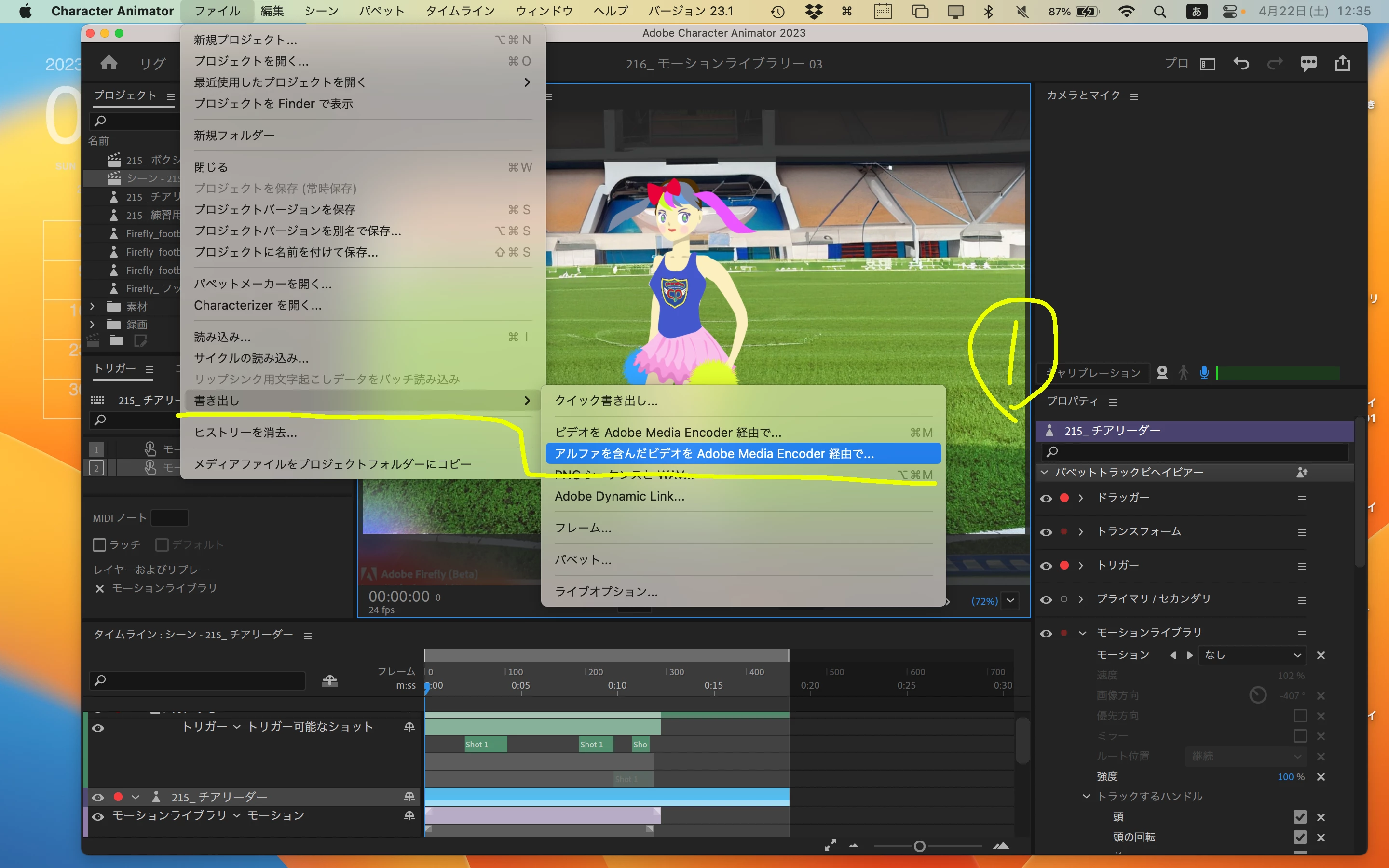
Task: Switch to the プロ workspace mode
Action: tap(1176, 63)
